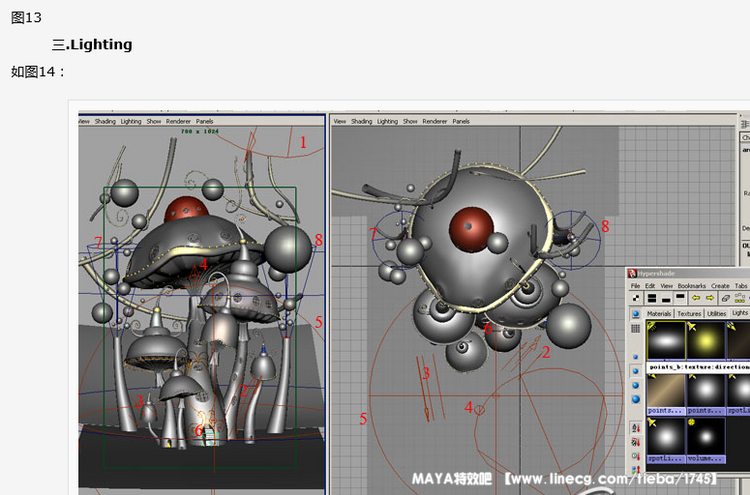Click the 三.Lighting heading
750x495 pixels.
tap(92, 44)
